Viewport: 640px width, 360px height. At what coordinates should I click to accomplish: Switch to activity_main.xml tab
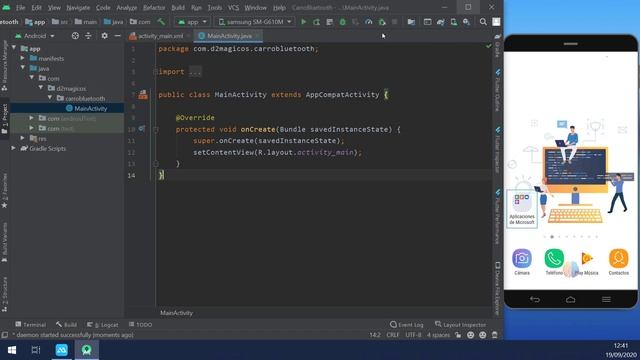tap(160, 36)
